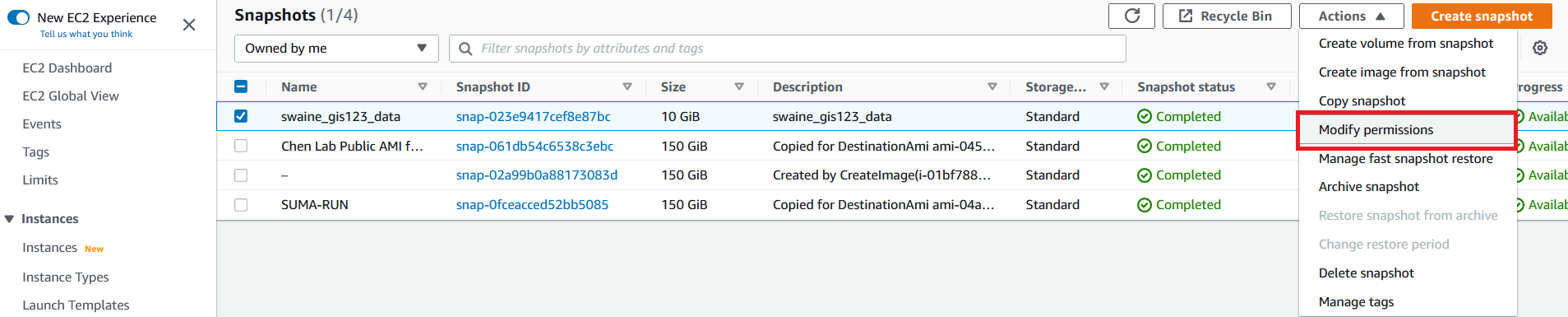1568x317 pixels.
Task: Focus the Filter snapshots search field
Action: (787, 49)
